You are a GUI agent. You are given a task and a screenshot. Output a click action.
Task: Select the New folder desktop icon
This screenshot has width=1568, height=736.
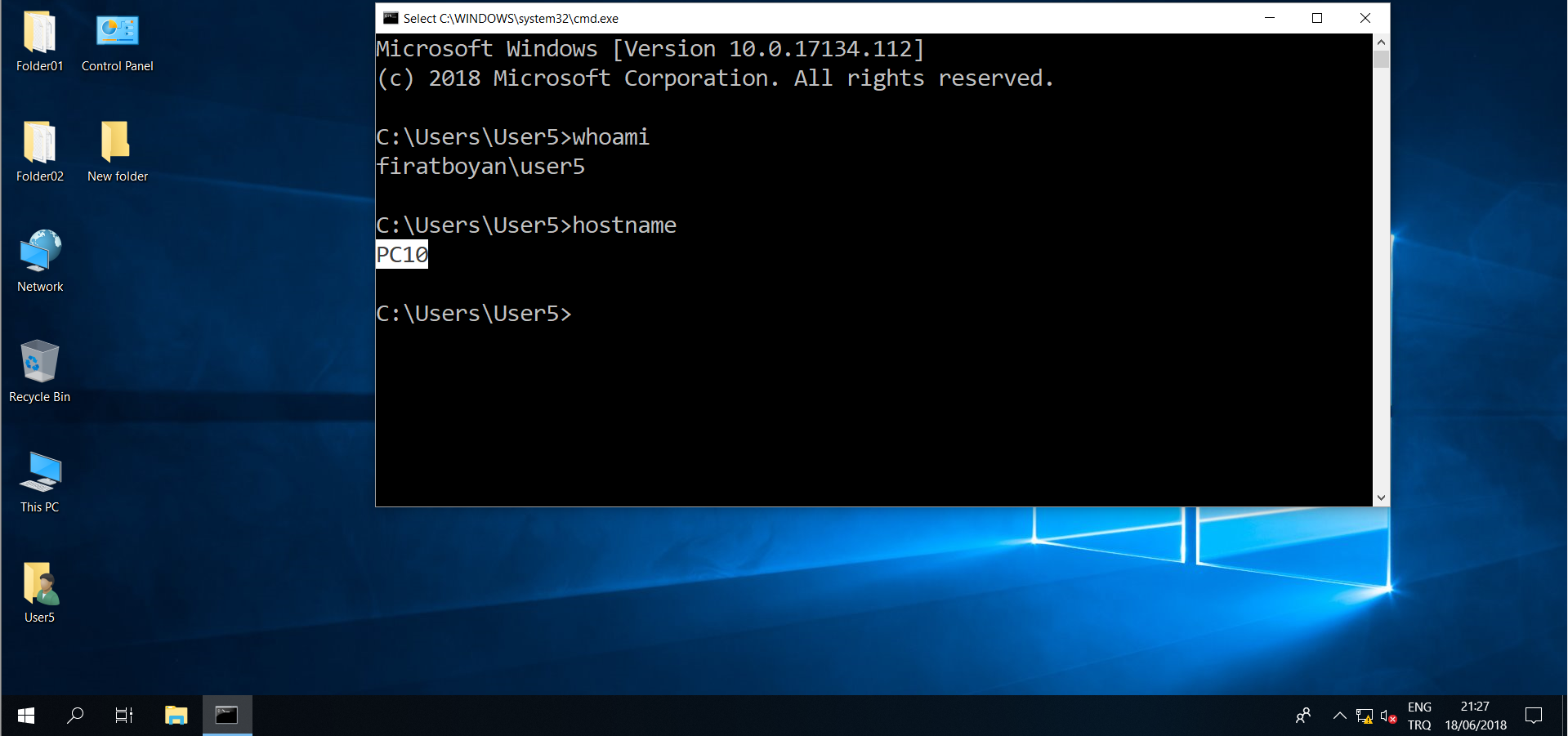coord(117,152)
